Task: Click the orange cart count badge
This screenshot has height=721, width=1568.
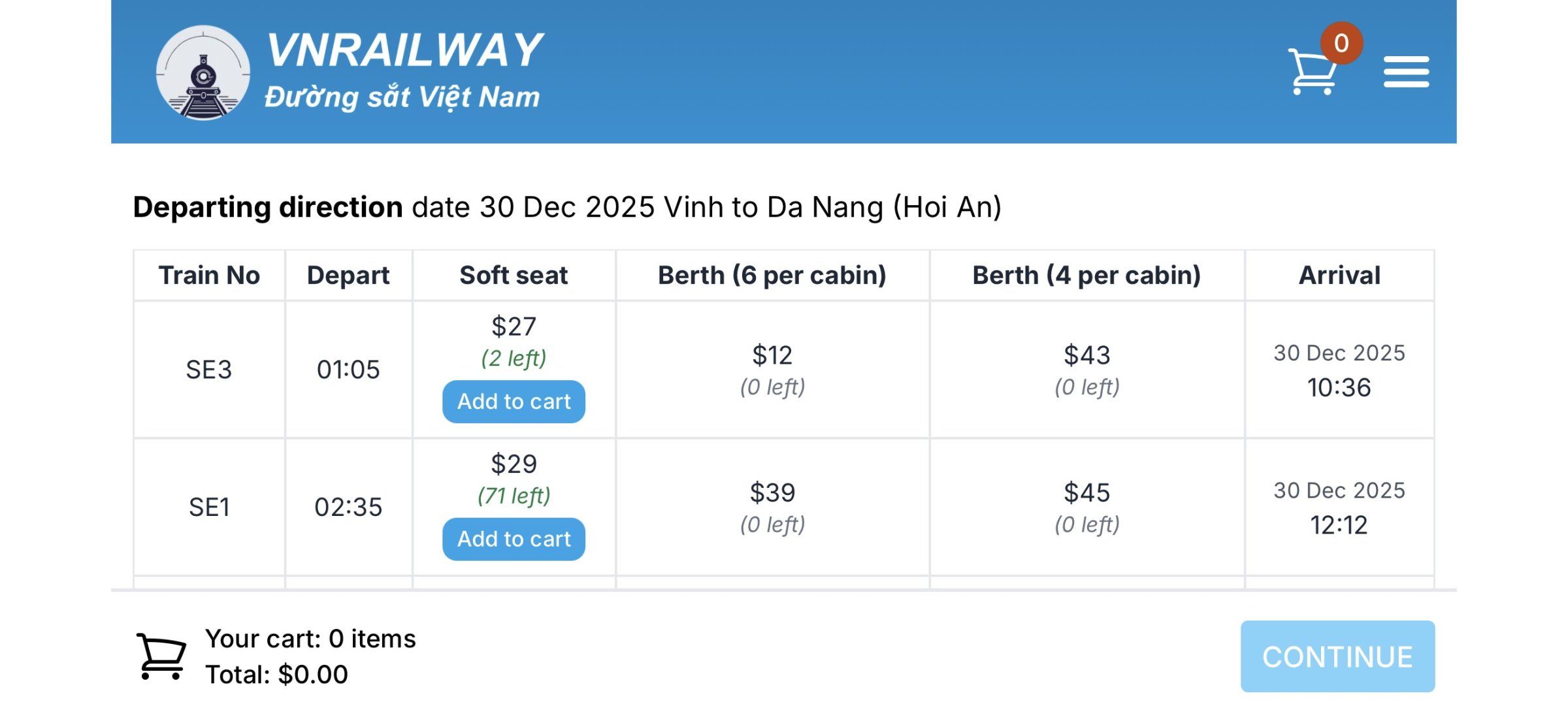Action: point(1341,43)
